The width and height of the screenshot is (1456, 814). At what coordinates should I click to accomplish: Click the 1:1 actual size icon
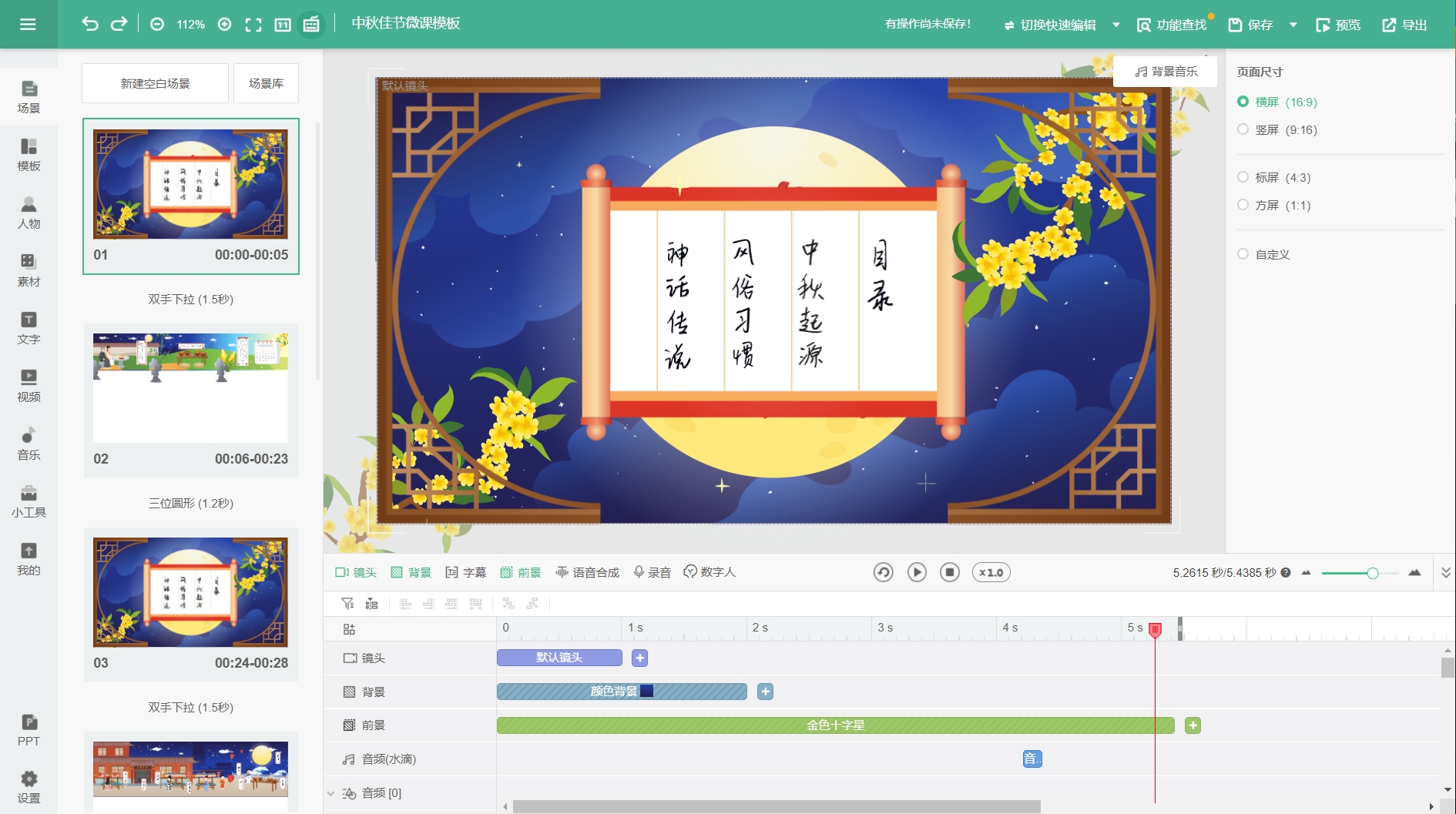point(283,25)
